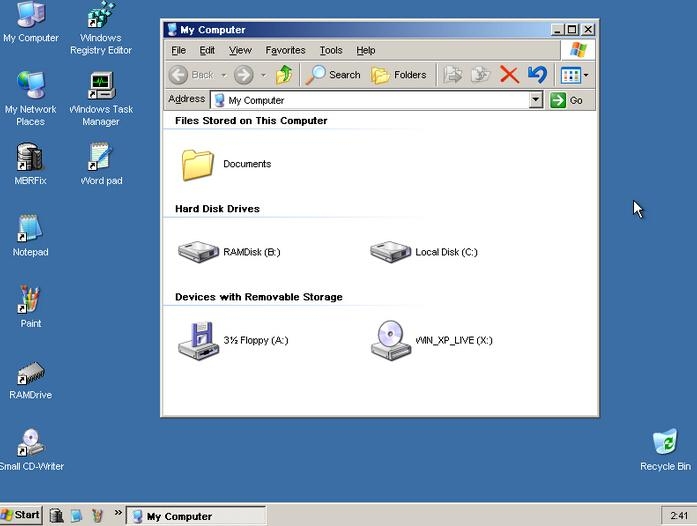Select the 3½ Floppy (A:) drive
Screen dimensions: 697x526
198,340
